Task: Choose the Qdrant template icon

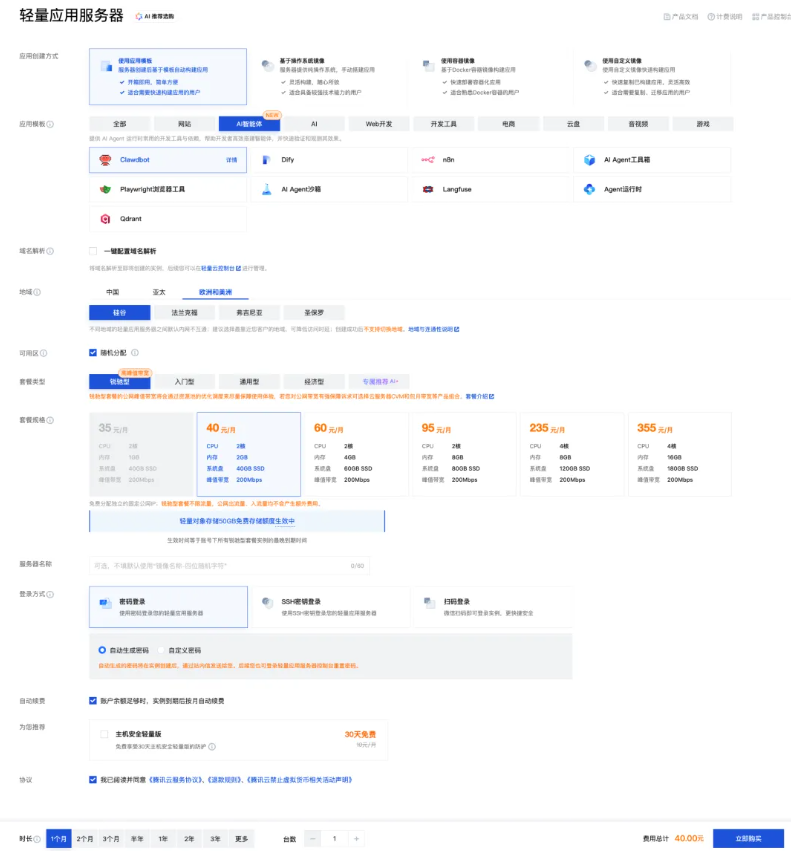Action: [x=106, y=218]
